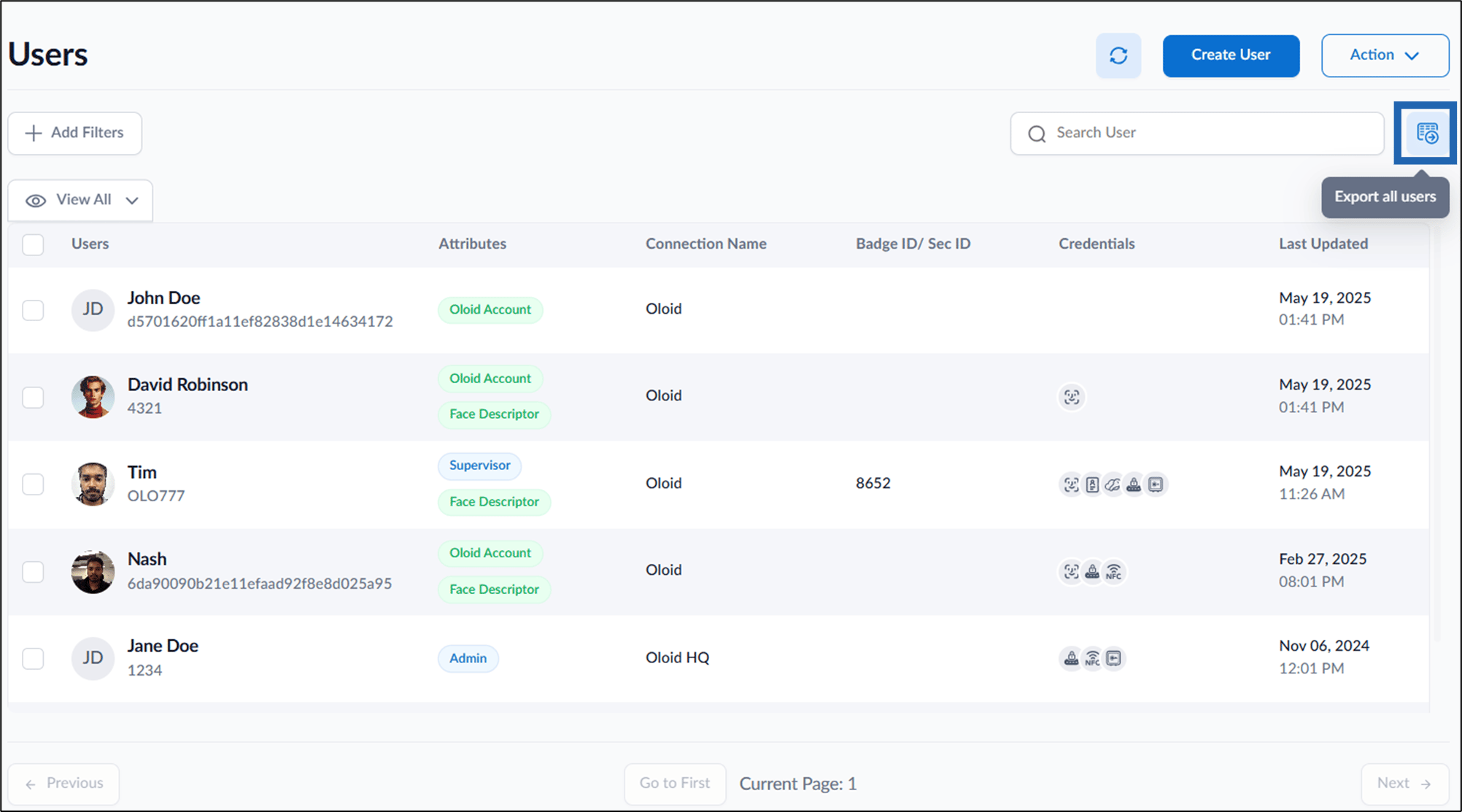Click the Last Updated column header
This screenshot has height=812, width=1462.
(1323, 244)
